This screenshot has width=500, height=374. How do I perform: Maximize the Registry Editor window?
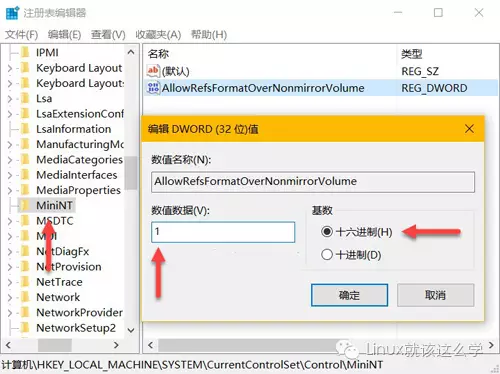[x=438, y=13]
